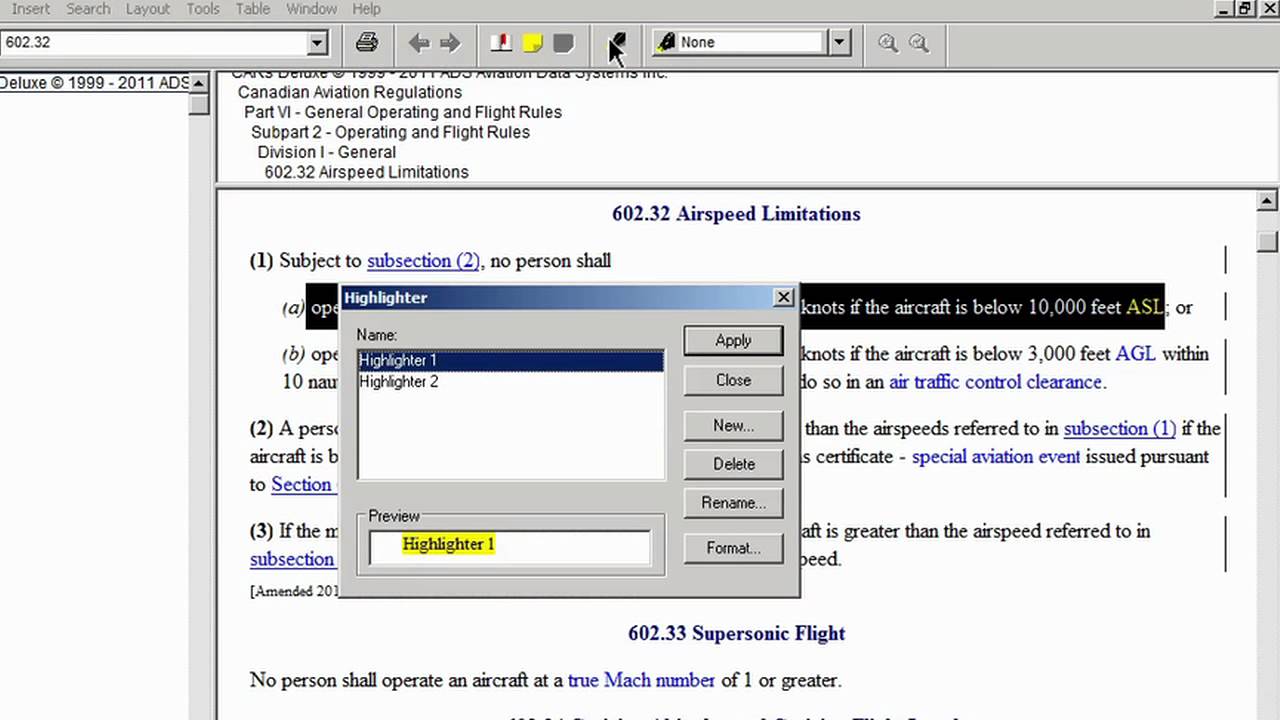Click the gray note icon
Image resolution: width=1280 pixels, height=720 pixels.
563,42
